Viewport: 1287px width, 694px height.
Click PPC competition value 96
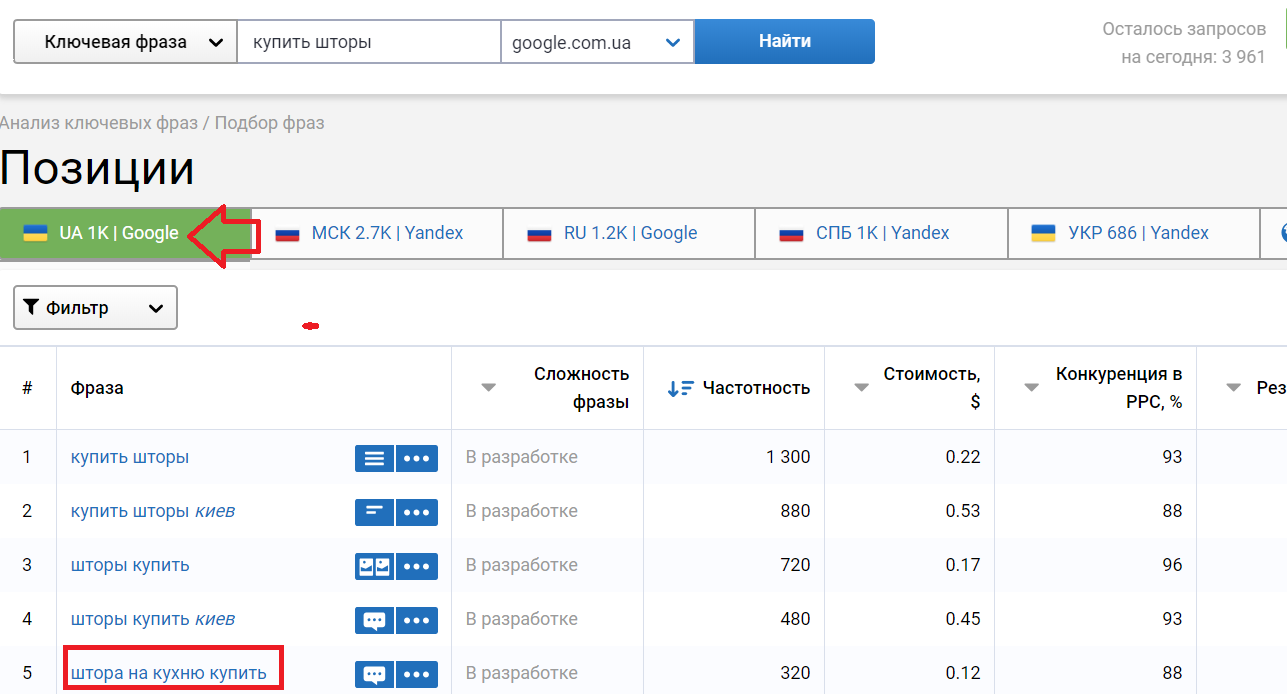coord(1172,565)
